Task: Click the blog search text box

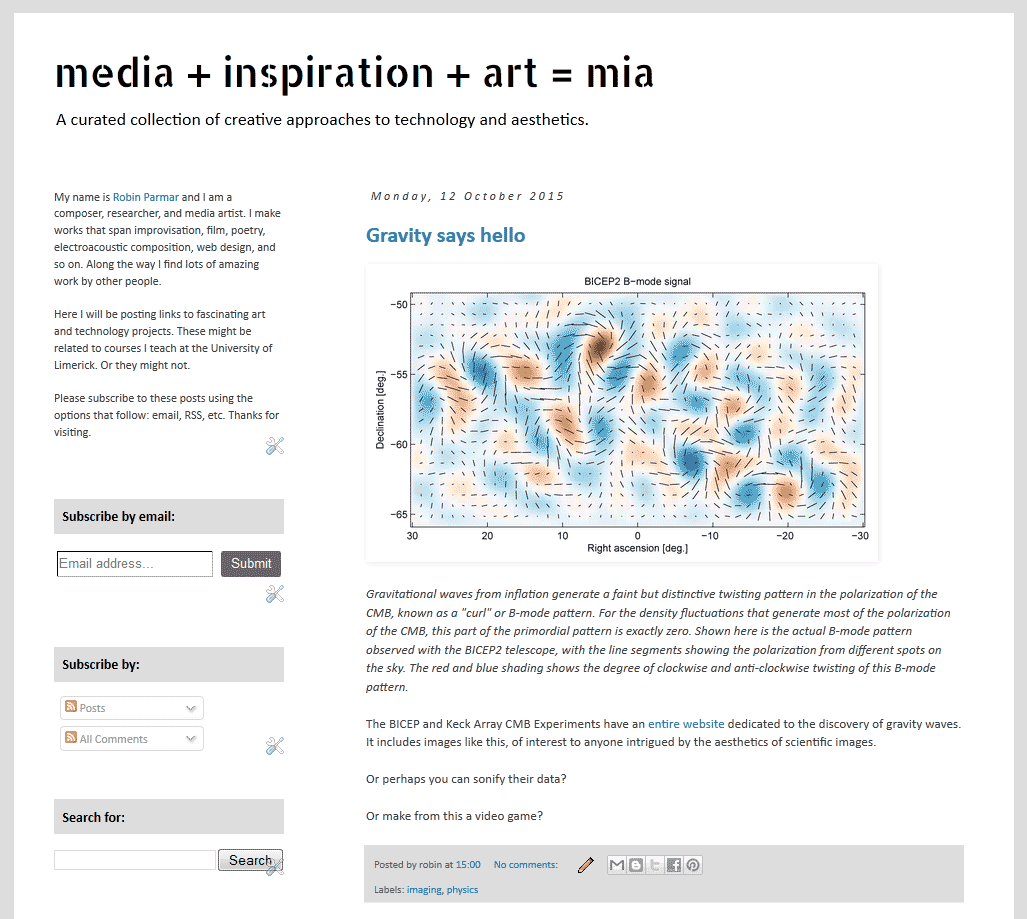Action: coord(135,860)
